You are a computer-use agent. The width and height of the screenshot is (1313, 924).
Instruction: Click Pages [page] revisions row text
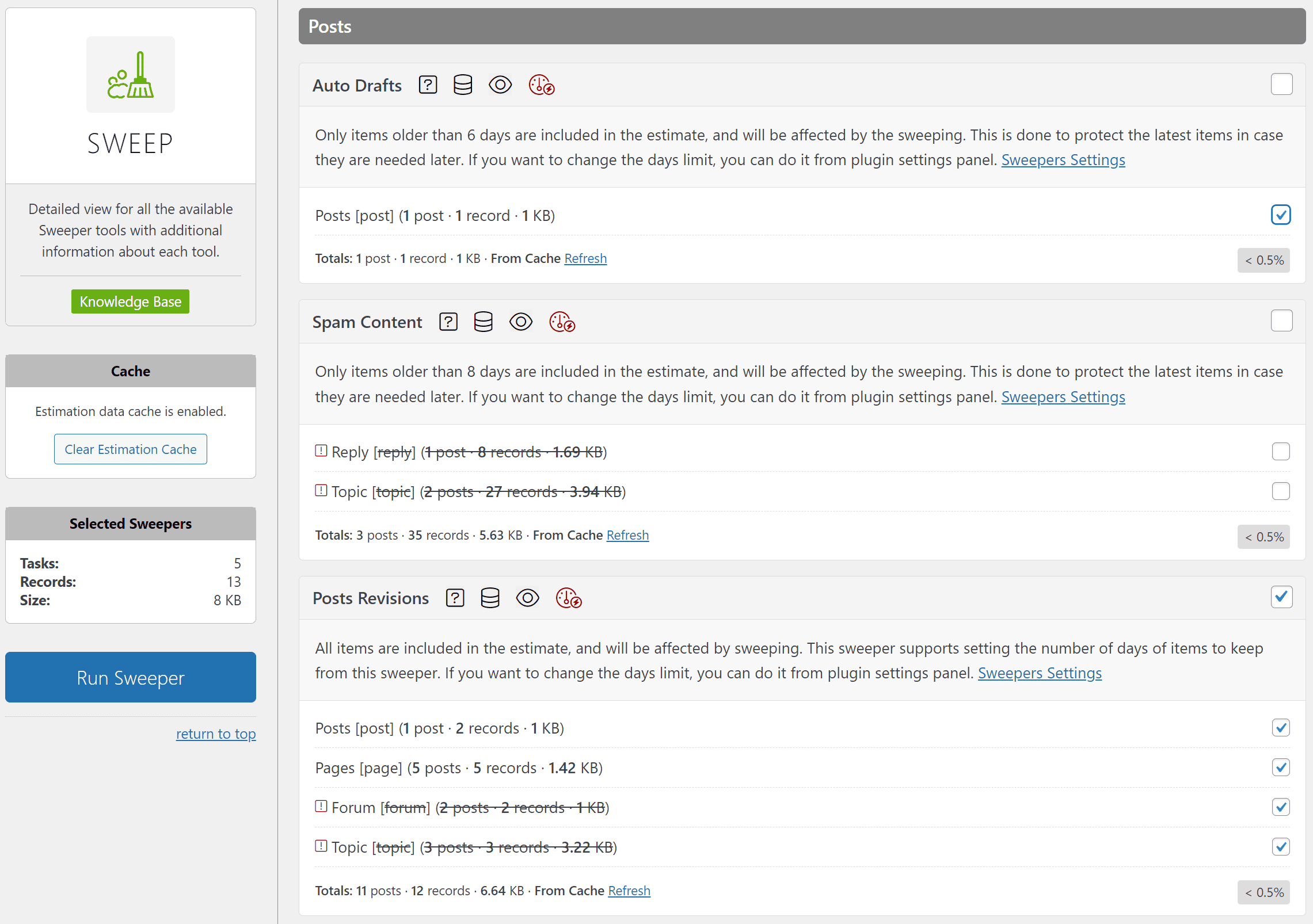pos(459,768)
